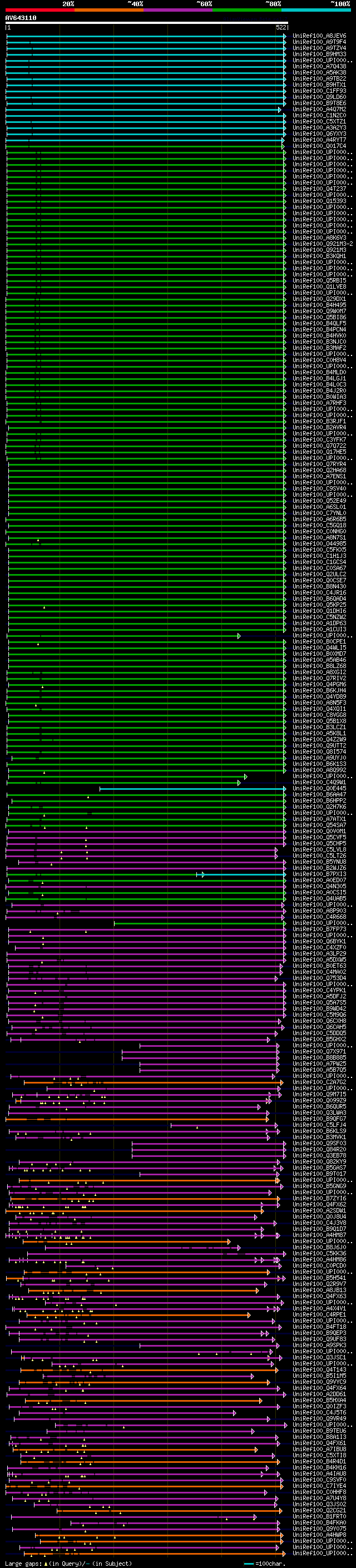Pick the UniRef100_Q017C4 hit label
The width and height of the screenshot is (356, 1568).
(x=319, y=146)
